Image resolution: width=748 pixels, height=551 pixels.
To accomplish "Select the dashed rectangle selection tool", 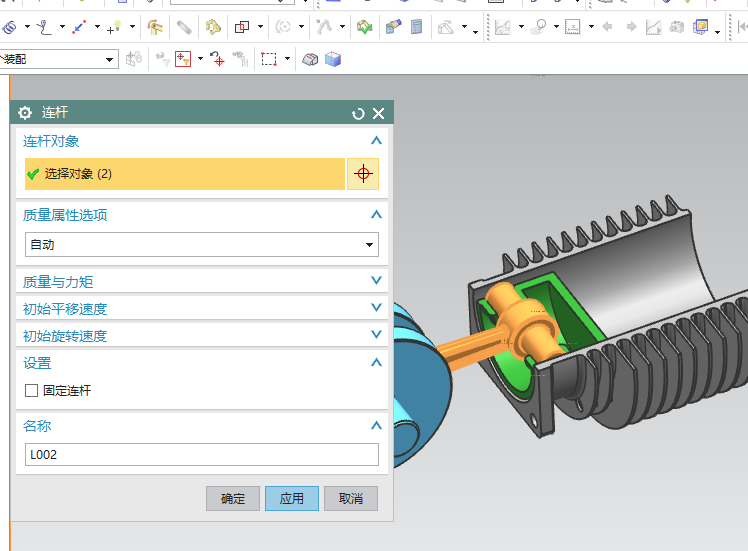I will (269, 59).
